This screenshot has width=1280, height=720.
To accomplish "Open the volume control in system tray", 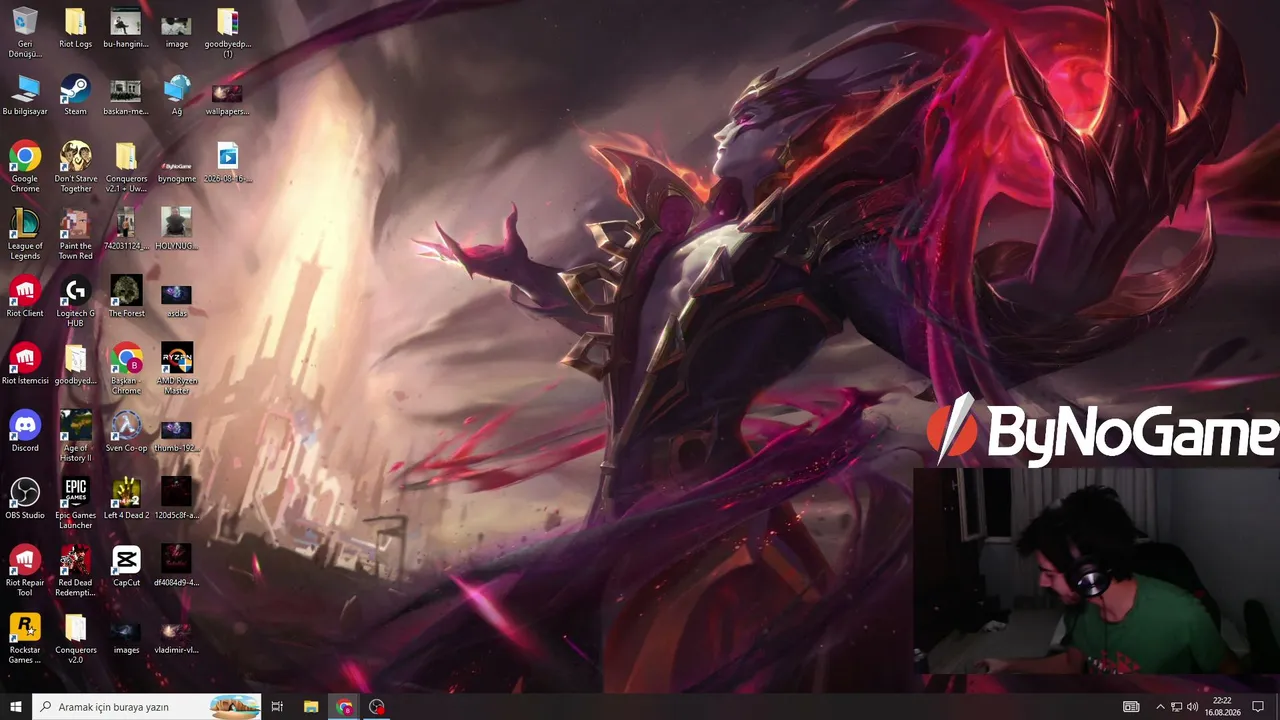I will click(x=1192, y=707).
